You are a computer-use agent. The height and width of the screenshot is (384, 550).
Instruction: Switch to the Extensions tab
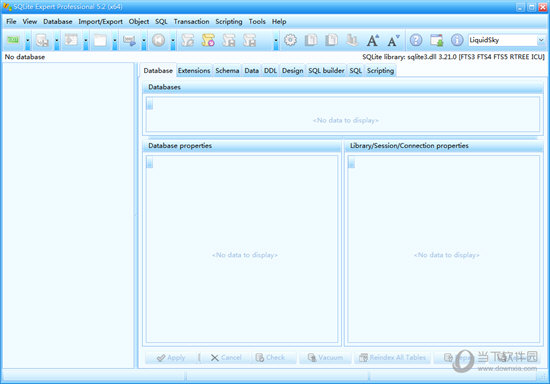pos(194,70)
